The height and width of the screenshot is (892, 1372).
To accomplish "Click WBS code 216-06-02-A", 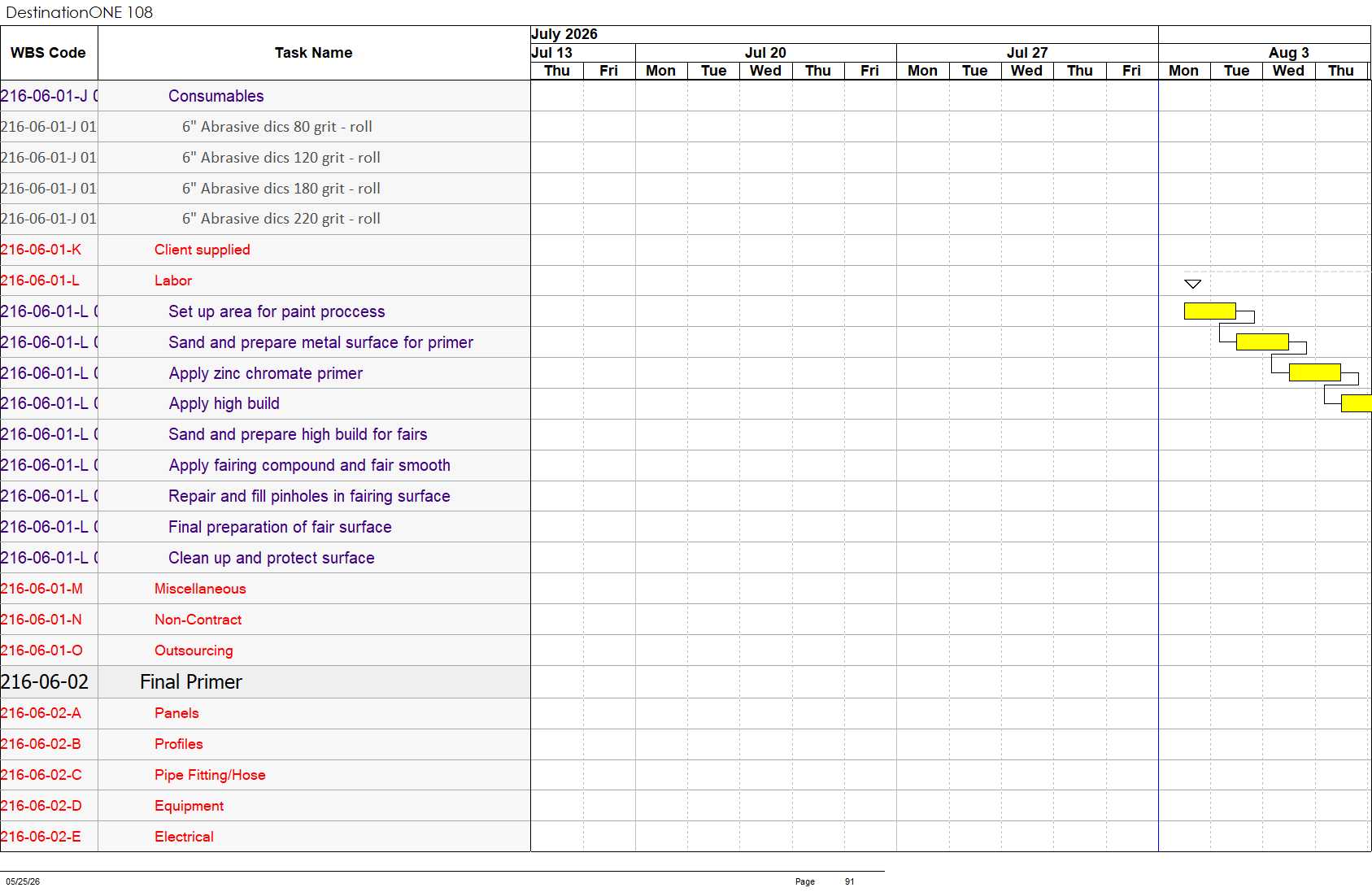I will pyautogui.click(x=41, y=713).
